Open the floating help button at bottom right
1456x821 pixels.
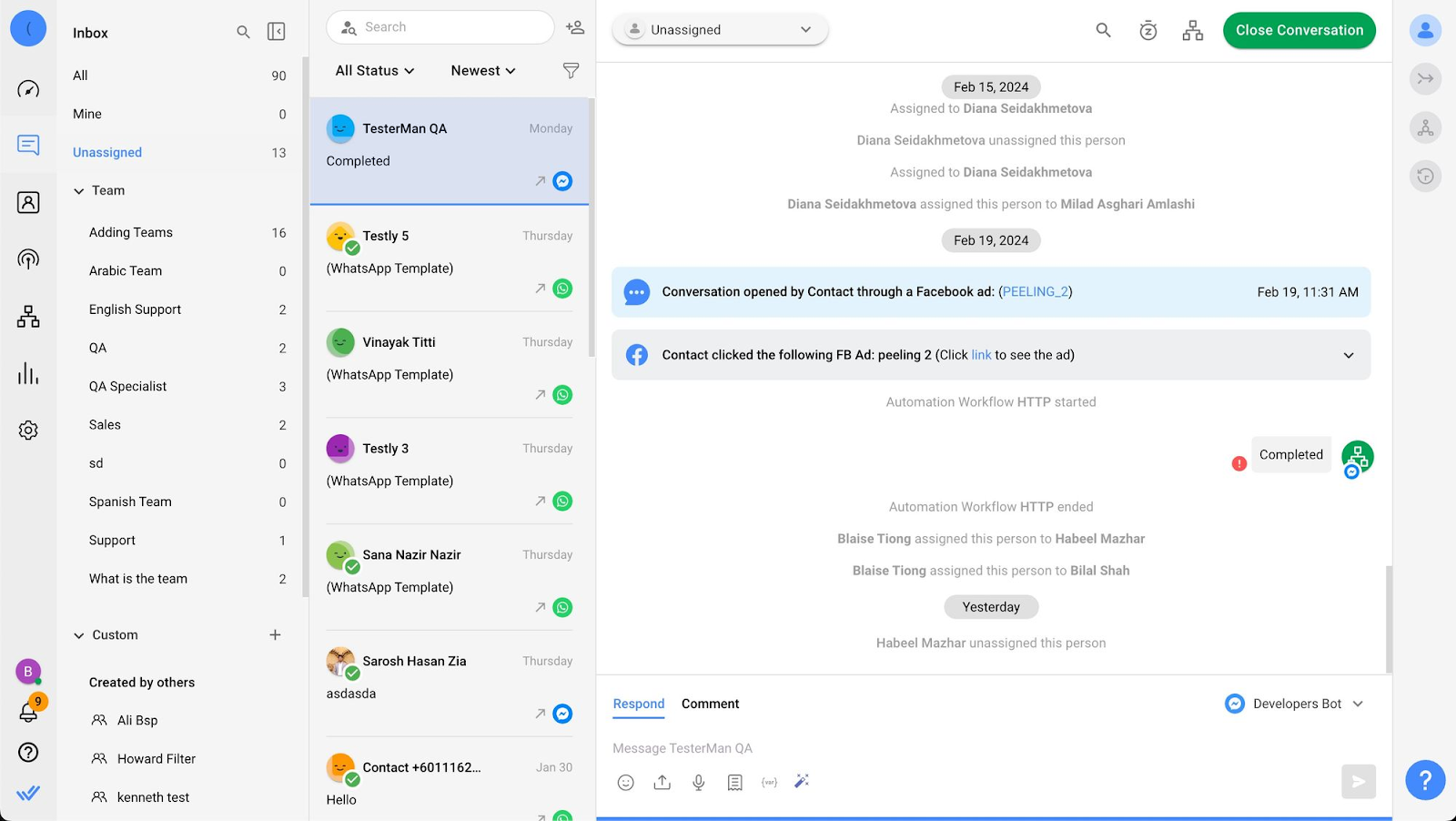pyautogui.click(x=1425, y=780)
